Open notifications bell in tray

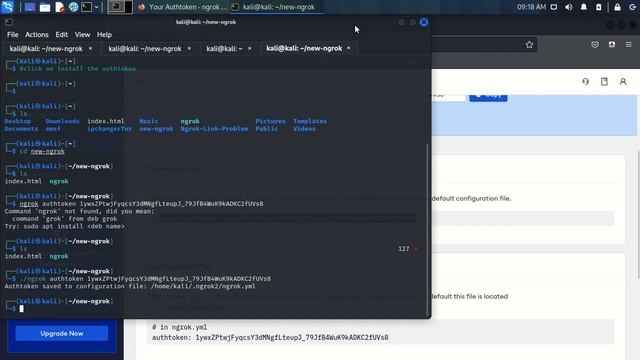[584, 7]
